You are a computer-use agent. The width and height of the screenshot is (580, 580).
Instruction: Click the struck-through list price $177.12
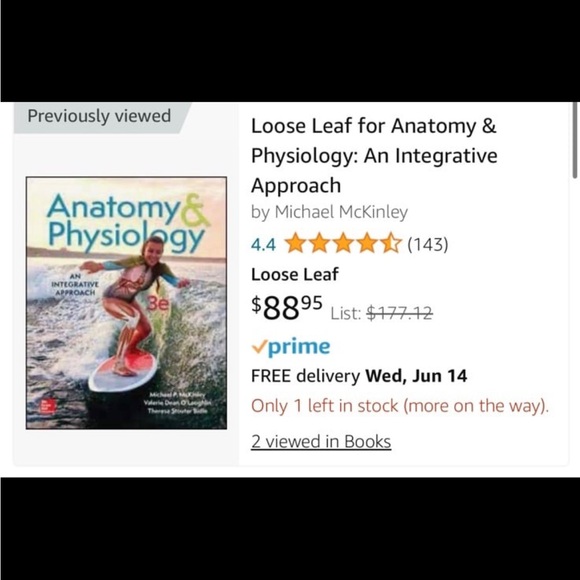[399, 313]
